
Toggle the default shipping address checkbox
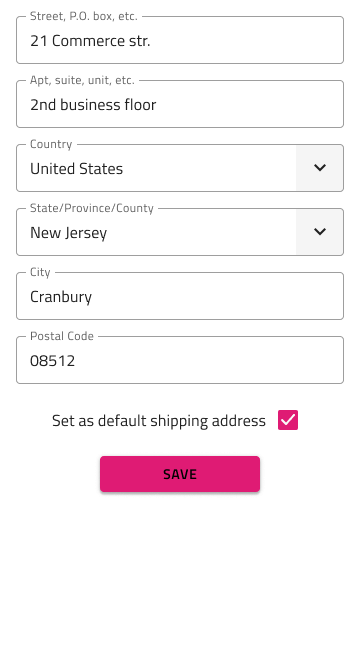click(288, 420)
